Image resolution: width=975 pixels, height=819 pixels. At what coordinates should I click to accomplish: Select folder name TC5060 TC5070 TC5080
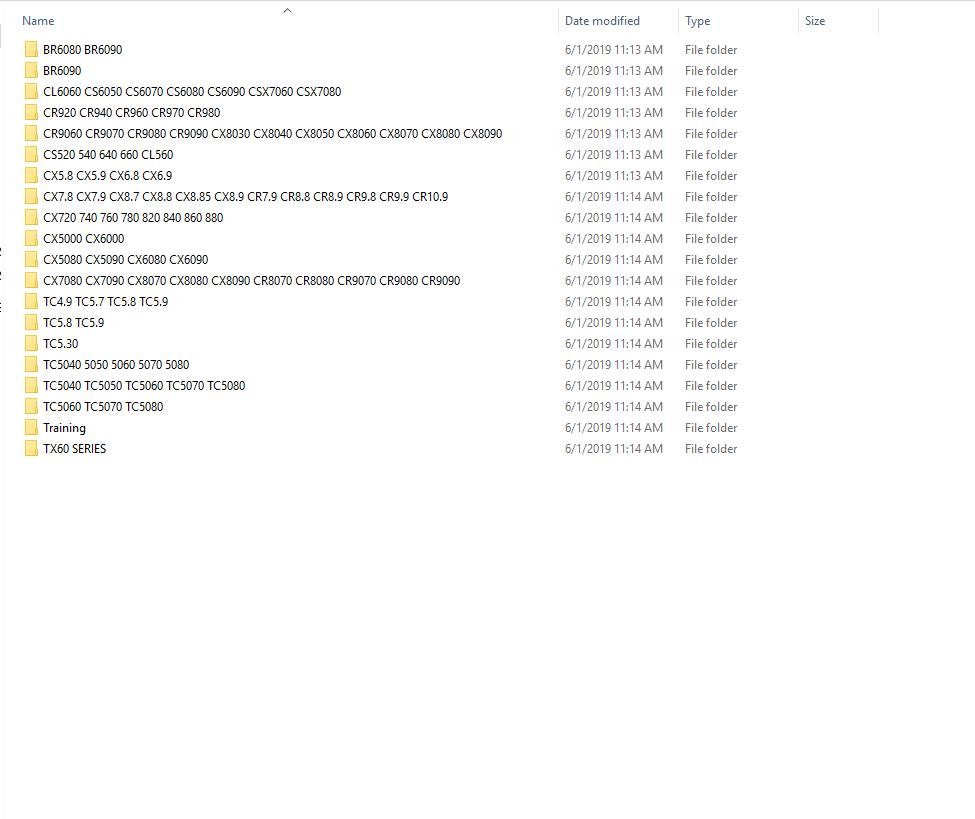click(x=103, y=407)
